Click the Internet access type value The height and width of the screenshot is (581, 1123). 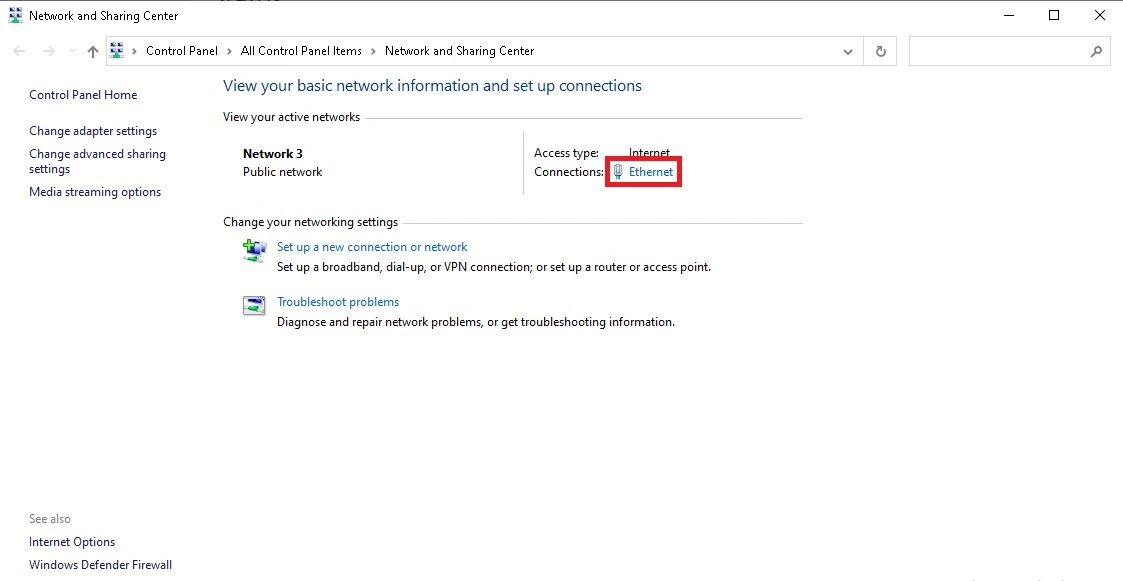click(650, 153)
